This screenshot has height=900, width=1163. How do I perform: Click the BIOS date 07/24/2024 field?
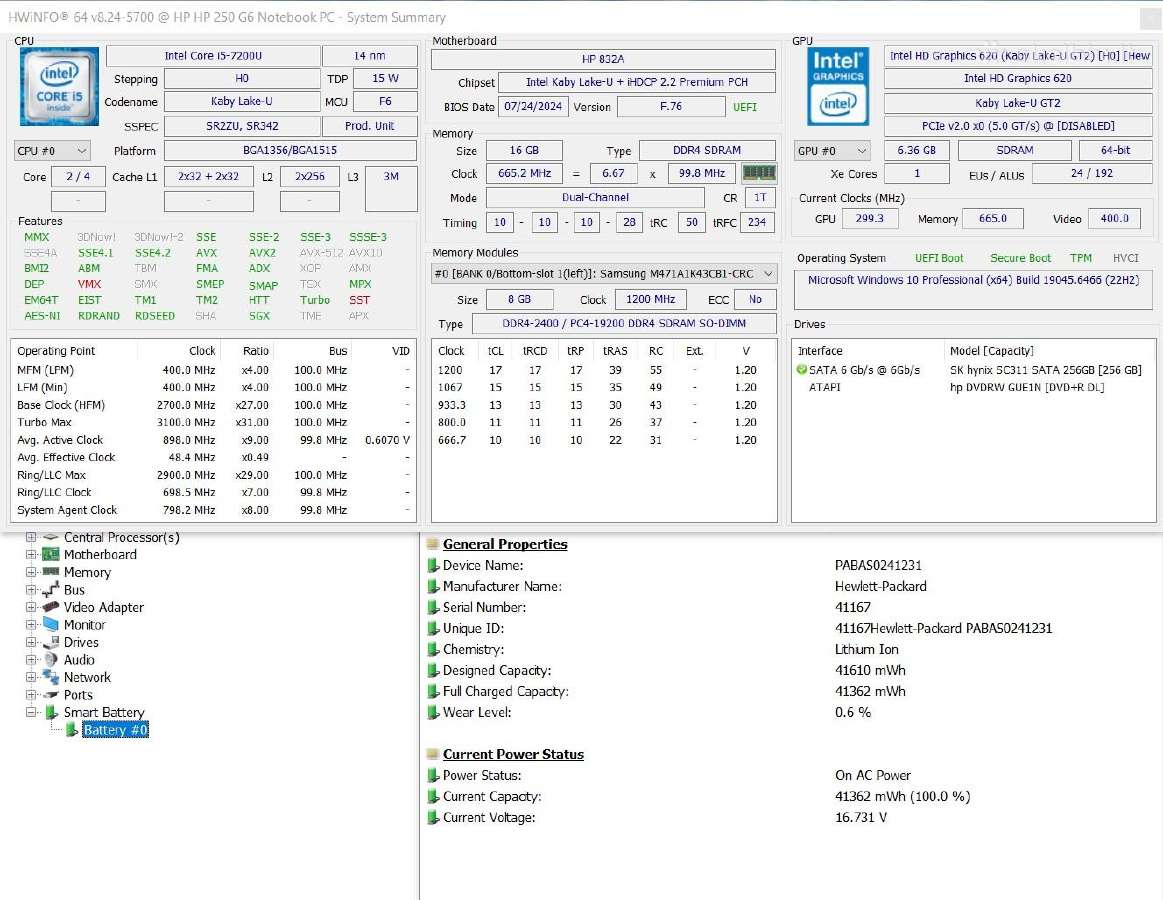point(533,106)
